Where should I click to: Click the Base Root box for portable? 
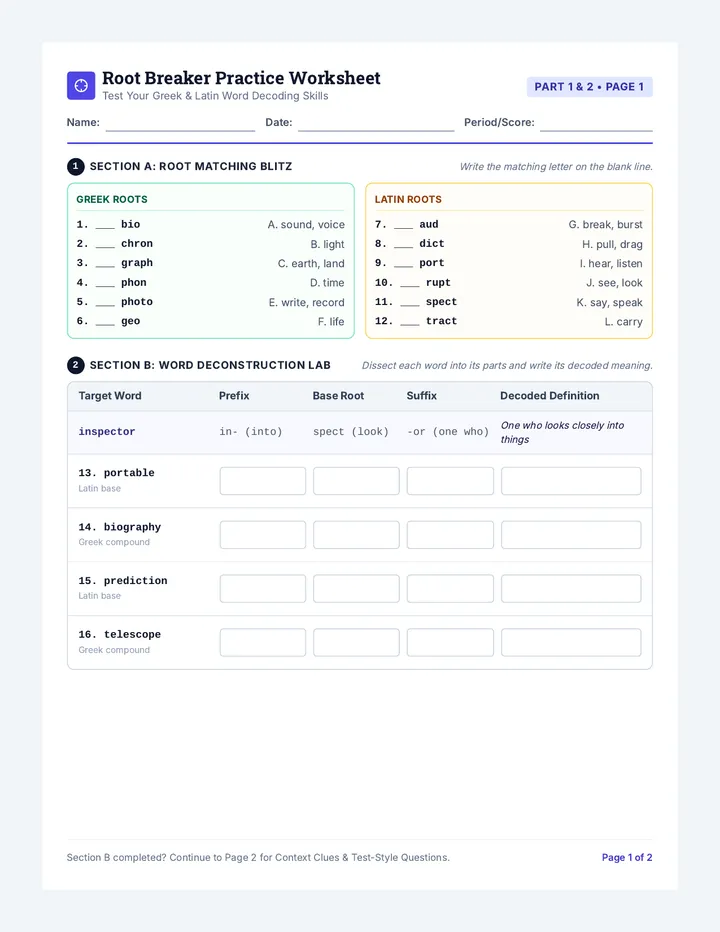(356, 481)
